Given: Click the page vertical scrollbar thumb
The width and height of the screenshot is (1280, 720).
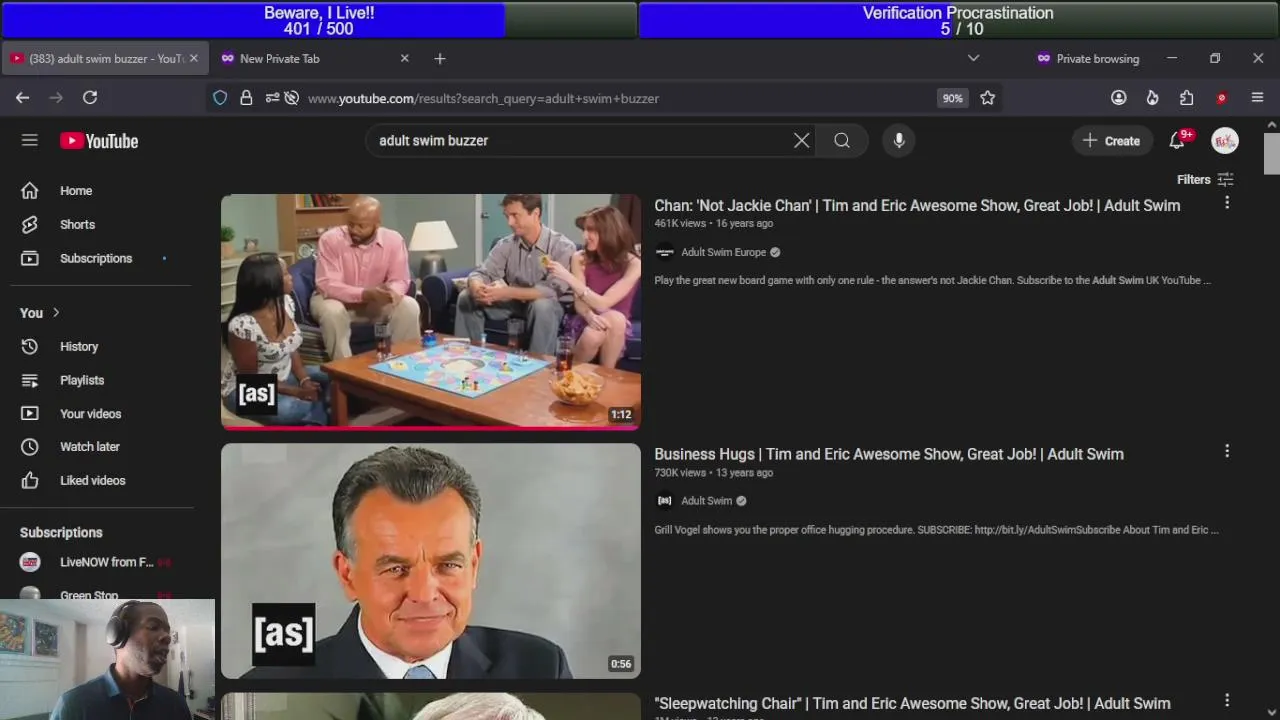Looking at the screenshot, I should coord(1271,153).
